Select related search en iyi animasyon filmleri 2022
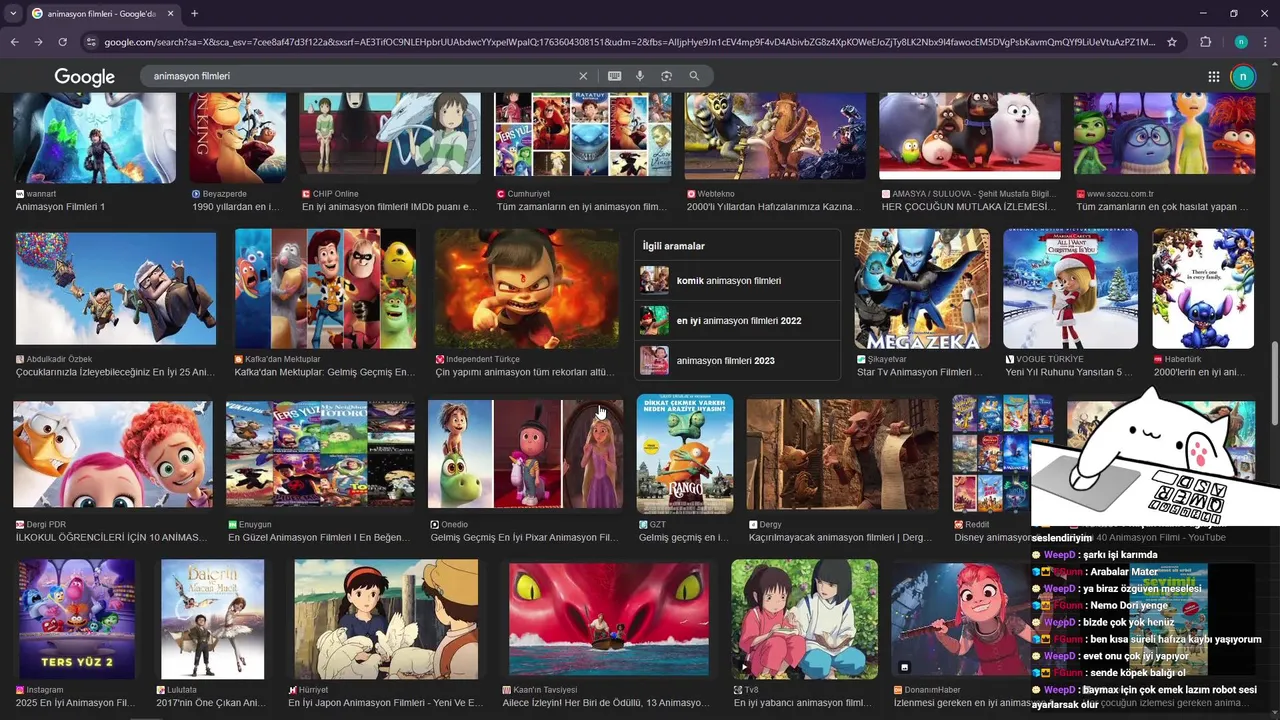1280x720 pixels. point(737,321)
